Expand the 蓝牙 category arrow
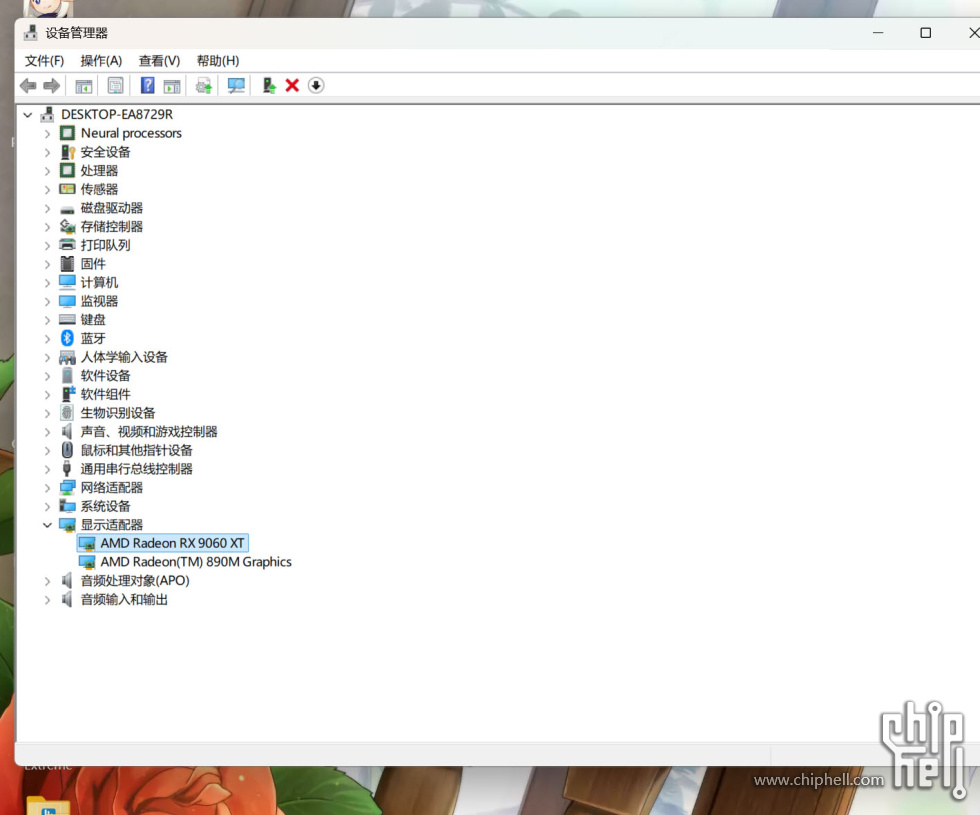 click(48, 339)
